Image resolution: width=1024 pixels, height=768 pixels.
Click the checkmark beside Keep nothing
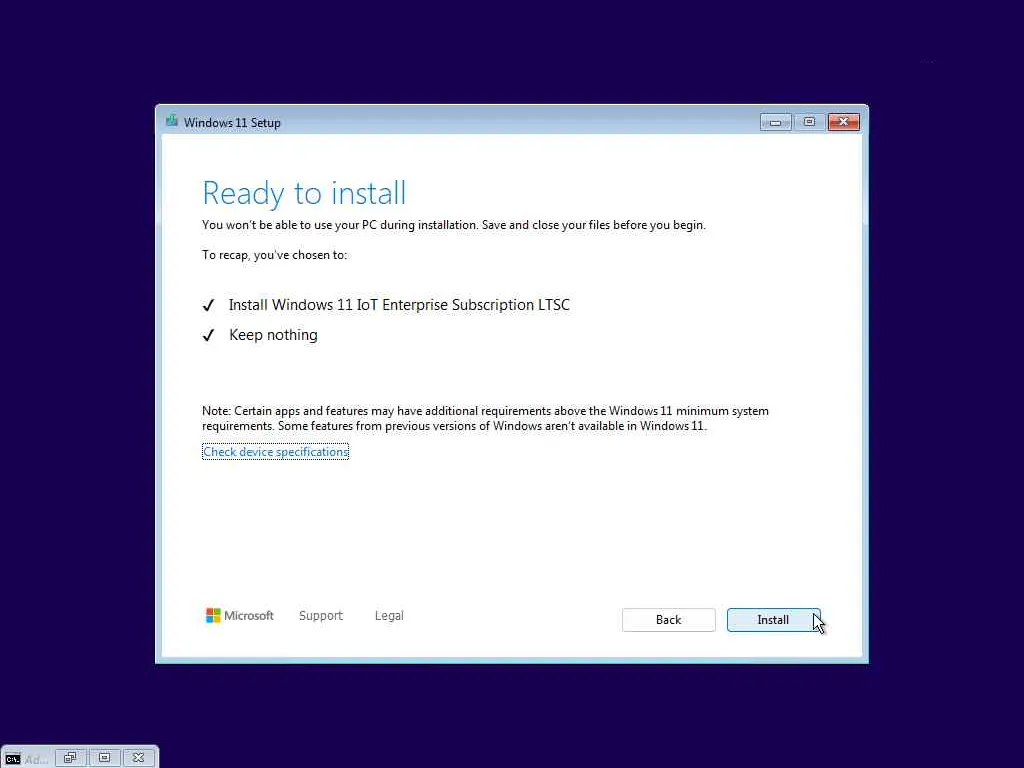pyautogui.click(x=208, y=336)
